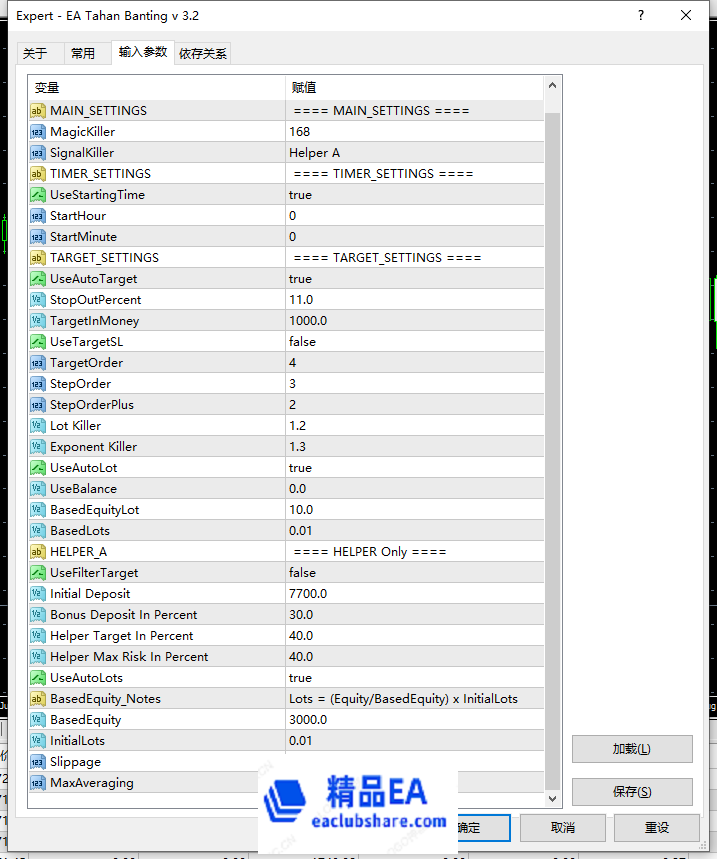Click the UseFilterTarget boolean icon
Viewport: 717px width, 859px height.
pyautogui.click(x=37, y=573)
